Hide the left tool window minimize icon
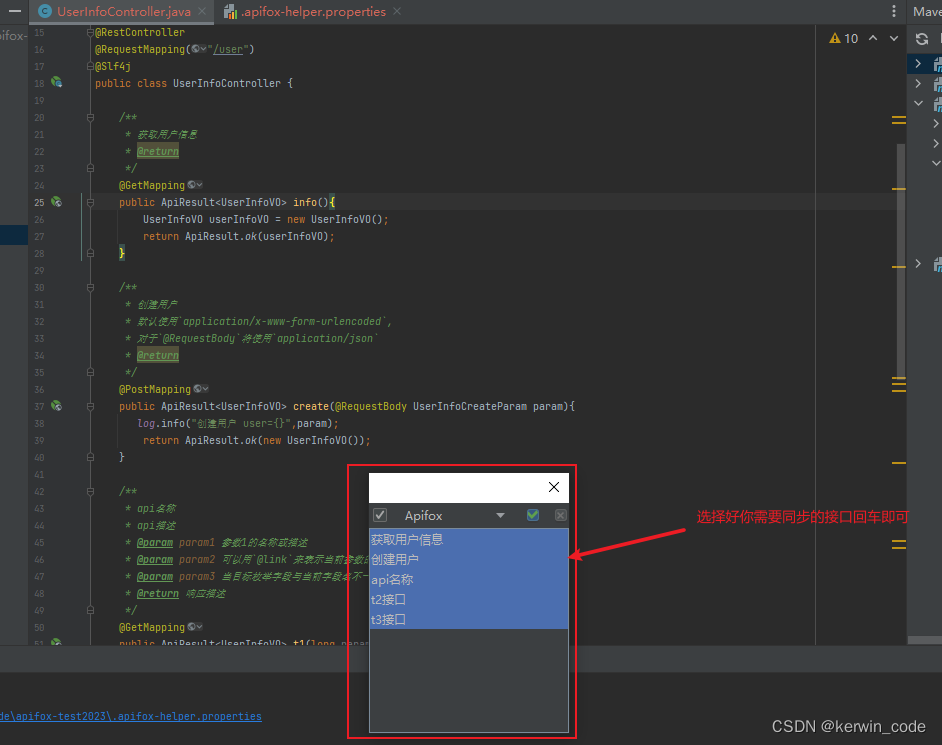Image resolution: width=942 pixels, height=745 pixels. (15, 11)
